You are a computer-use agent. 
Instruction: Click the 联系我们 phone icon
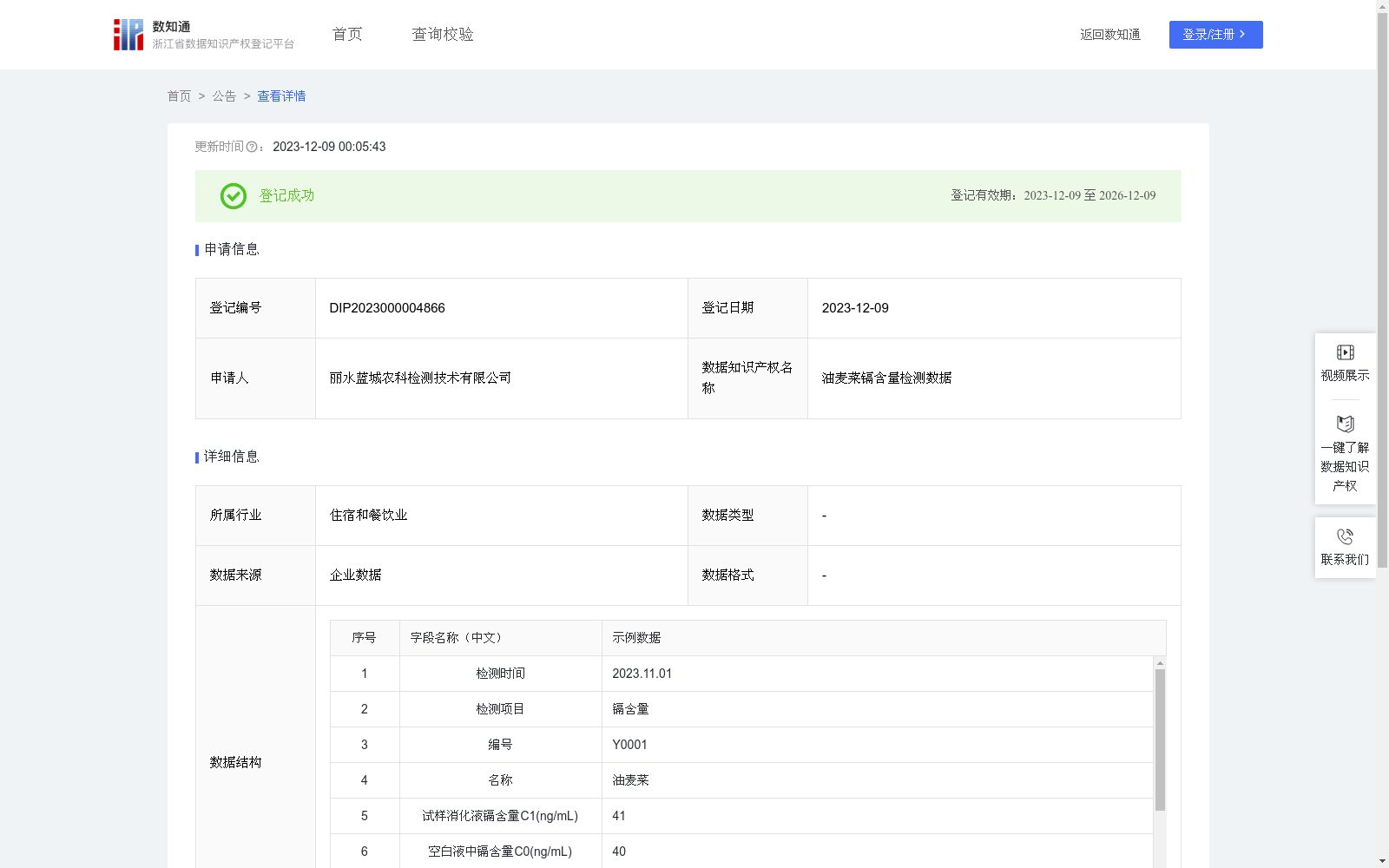(1345, 536)
